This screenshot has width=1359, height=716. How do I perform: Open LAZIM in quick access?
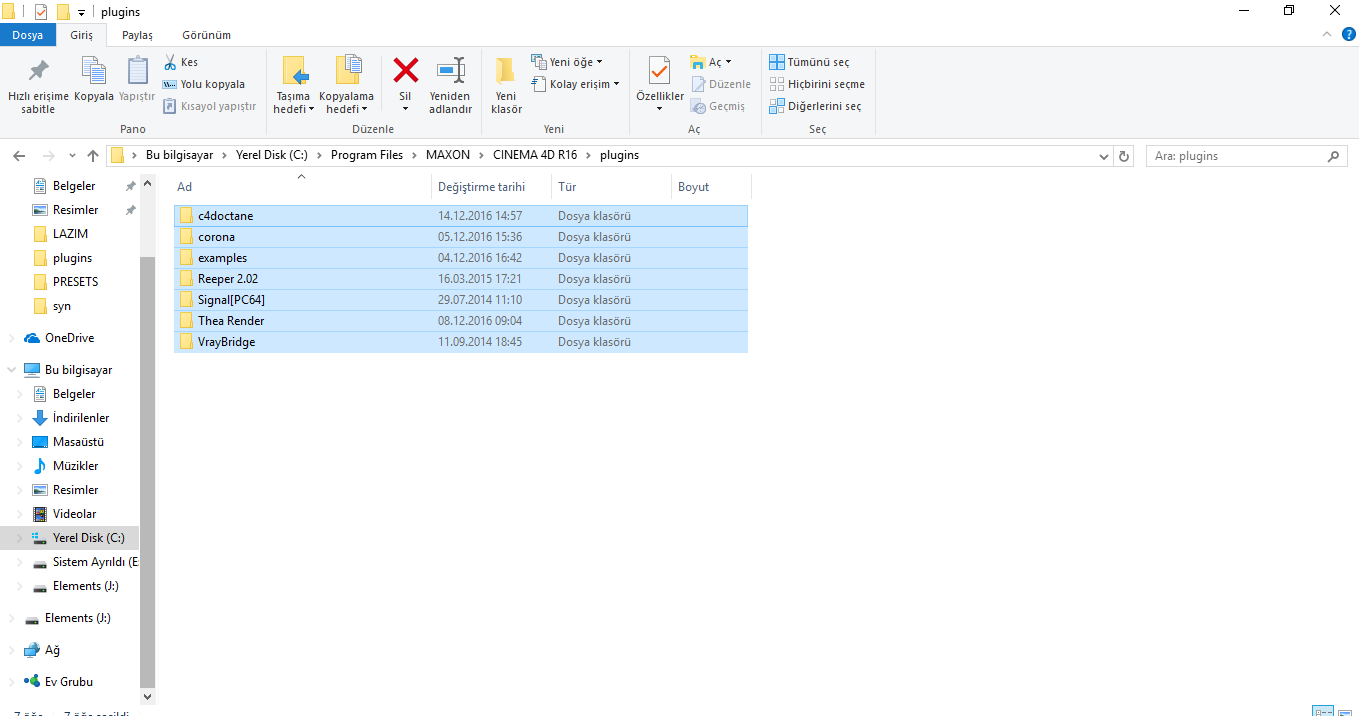[70, 234]
